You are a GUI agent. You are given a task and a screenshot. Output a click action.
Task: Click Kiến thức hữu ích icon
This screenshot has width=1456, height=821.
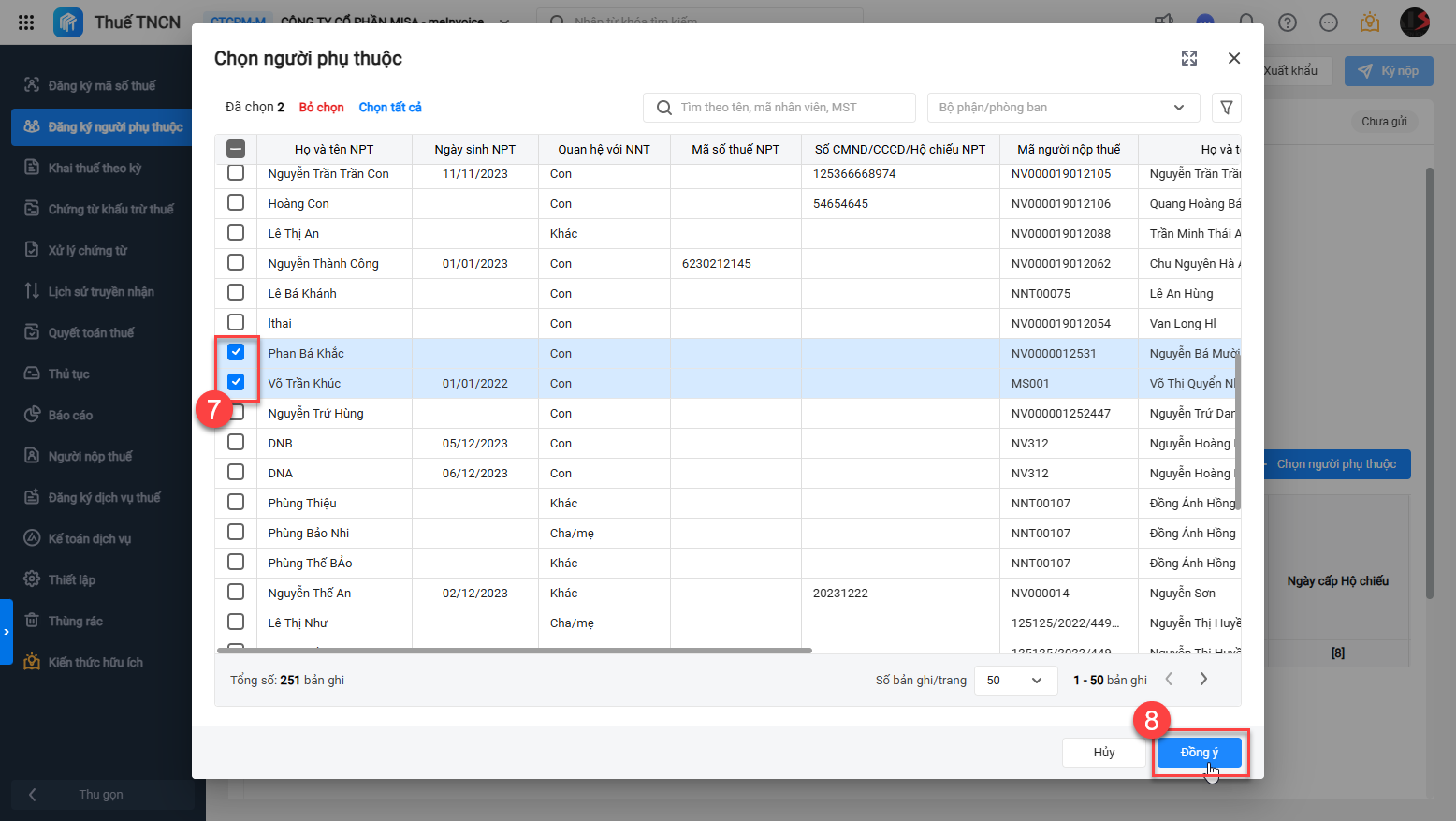[32, 662]
